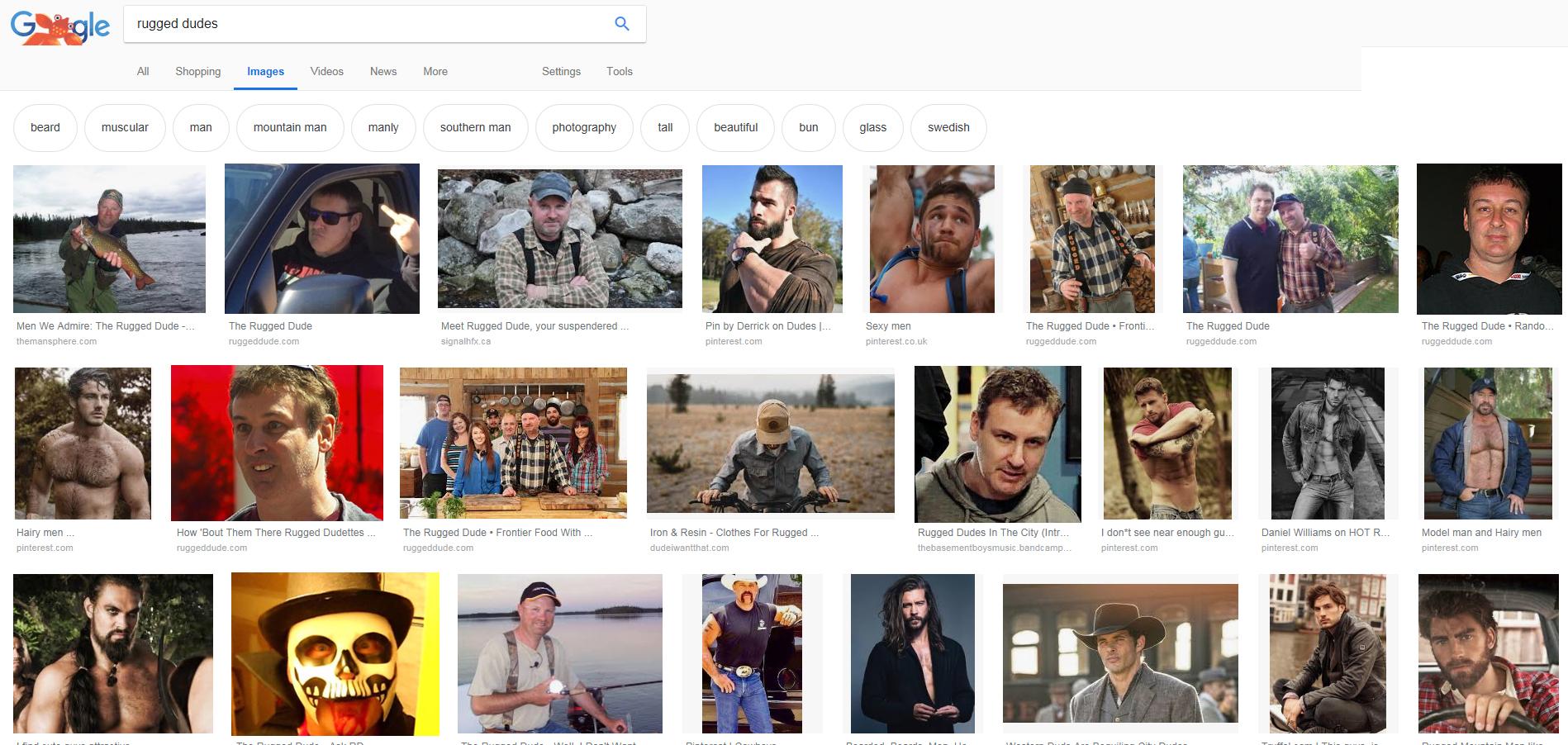This screenshot has width=1568, height=745.
Task: View the 'Rugged Dudes In The City' thumbnail
Action: (x=998, y=444)
